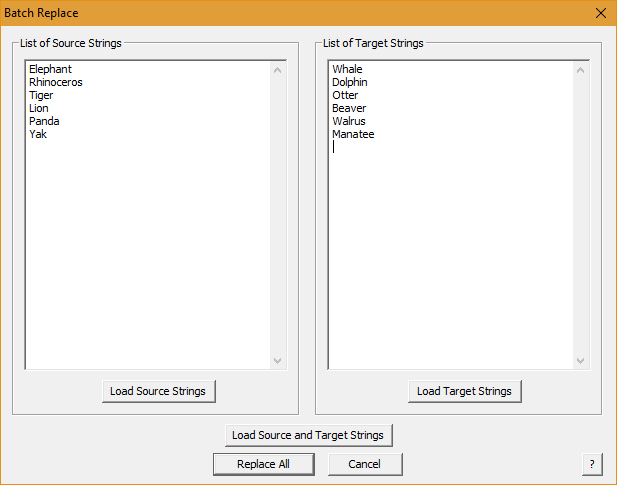Click target list scroll down arrow
This screenshot has height=485, width=617.
580,361
